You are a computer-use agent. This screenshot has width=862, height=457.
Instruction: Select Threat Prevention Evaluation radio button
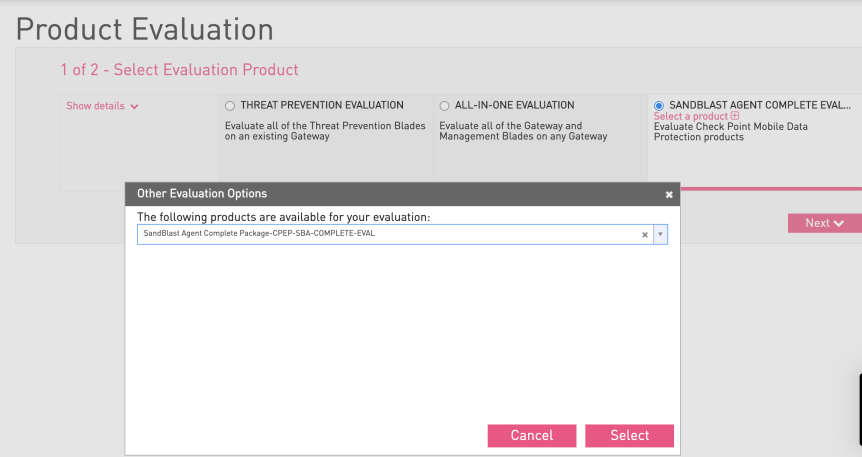230,106
